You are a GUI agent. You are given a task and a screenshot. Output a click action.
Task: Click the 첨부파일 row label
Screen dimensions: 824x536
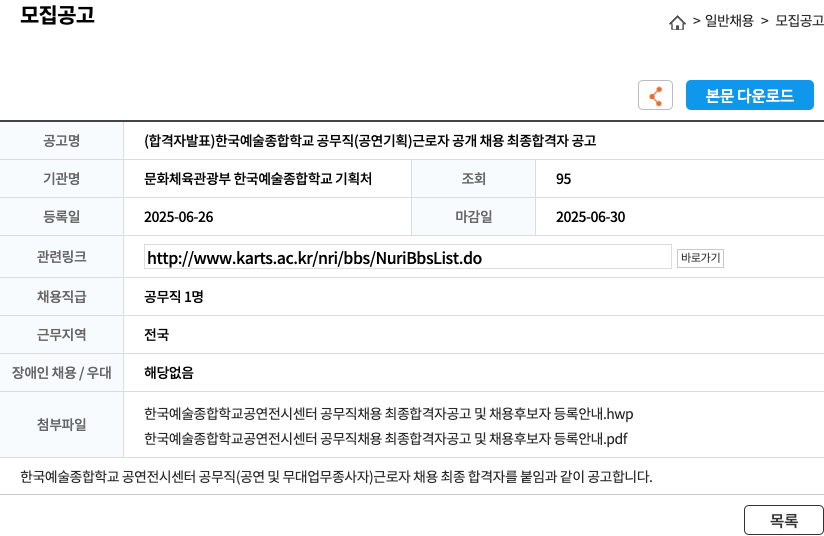[61, 425]
